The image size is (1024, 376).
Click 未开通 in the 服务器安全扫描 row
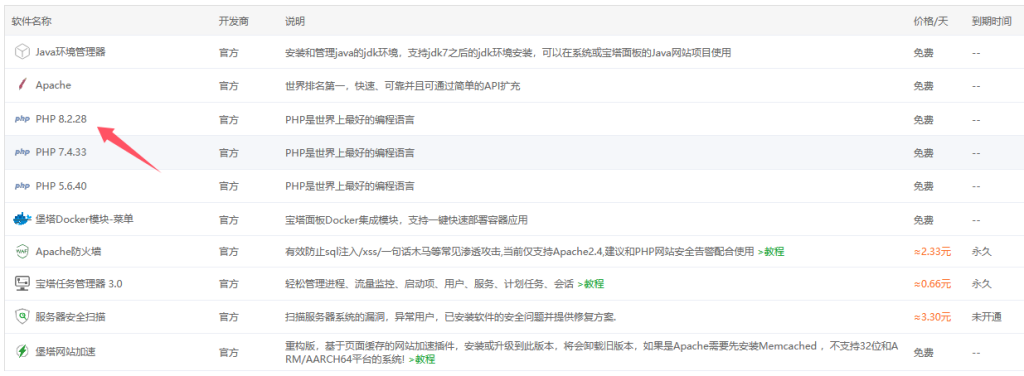(x=986, y=317)
